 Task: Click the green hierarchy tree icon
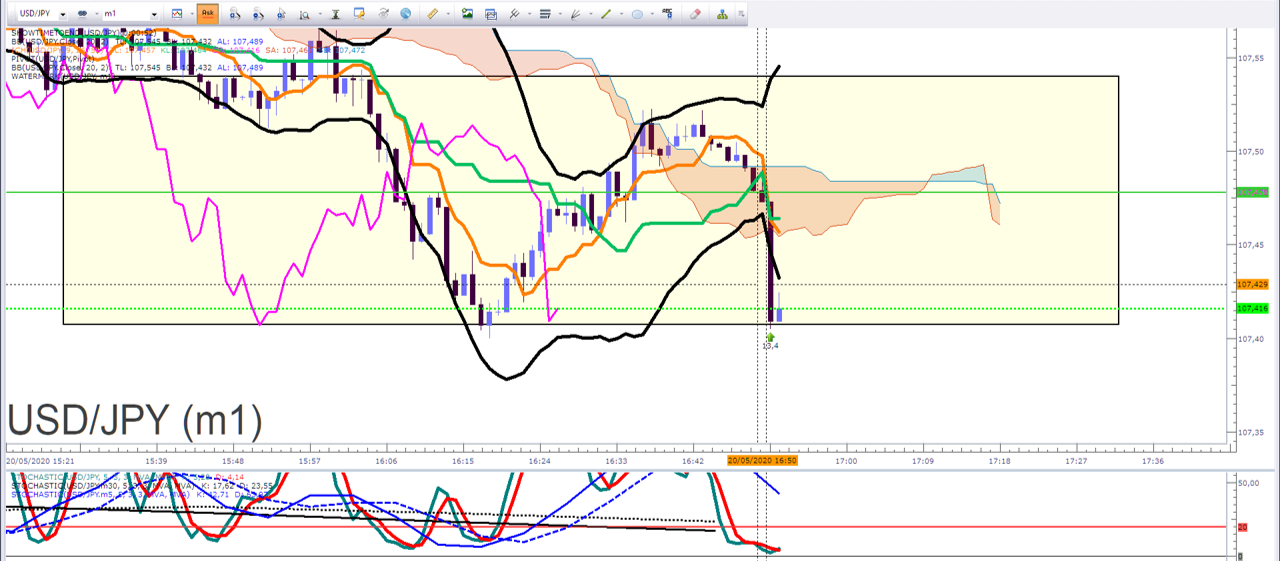[x=722, y=14]
